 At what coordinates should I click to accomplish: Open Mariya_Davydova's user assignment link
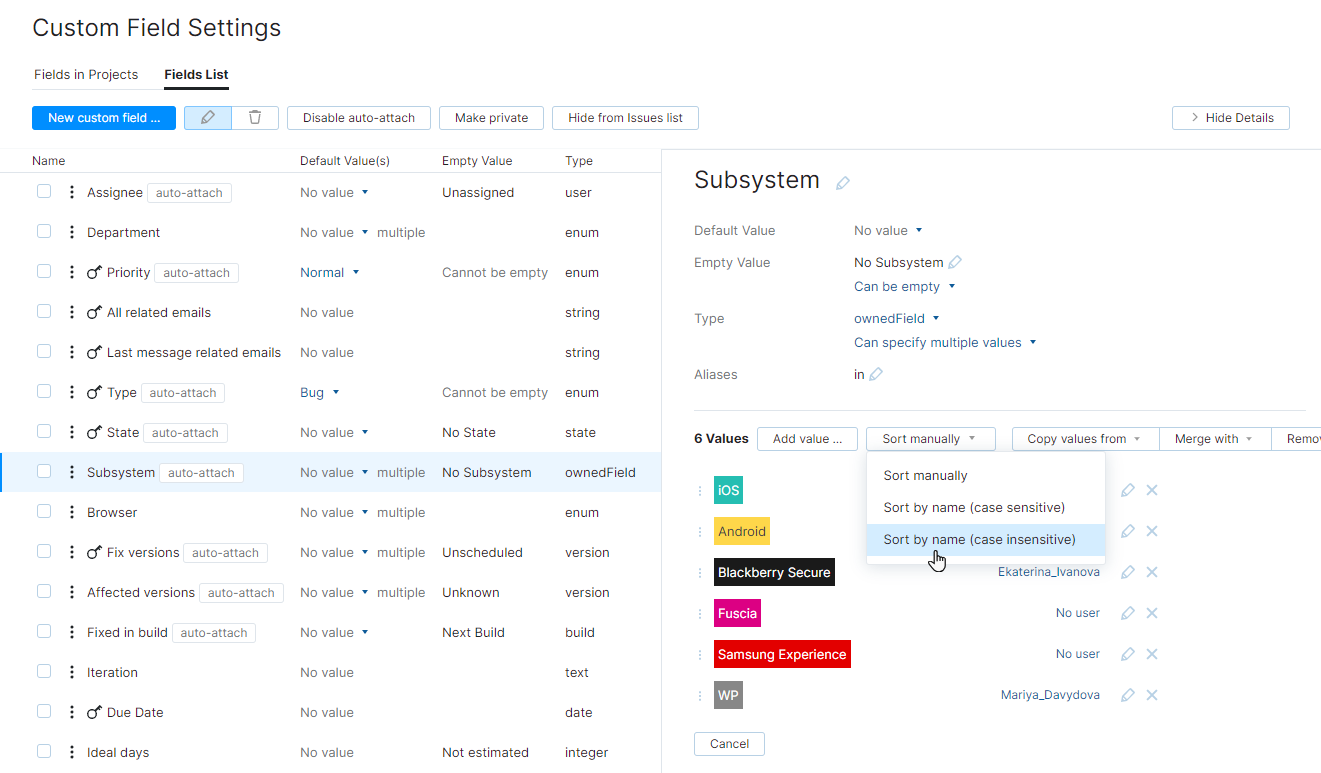1050,694
